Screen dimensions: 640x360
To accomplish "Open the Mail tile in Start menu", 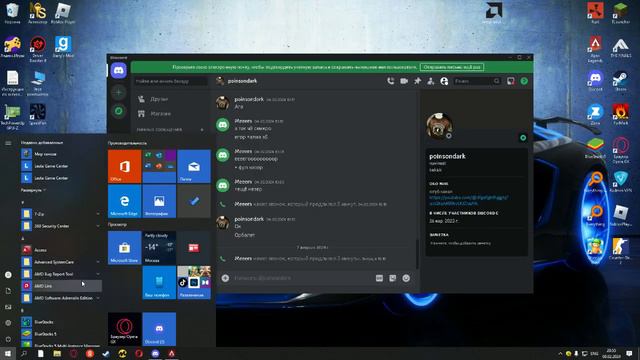I will coord(194,166).
